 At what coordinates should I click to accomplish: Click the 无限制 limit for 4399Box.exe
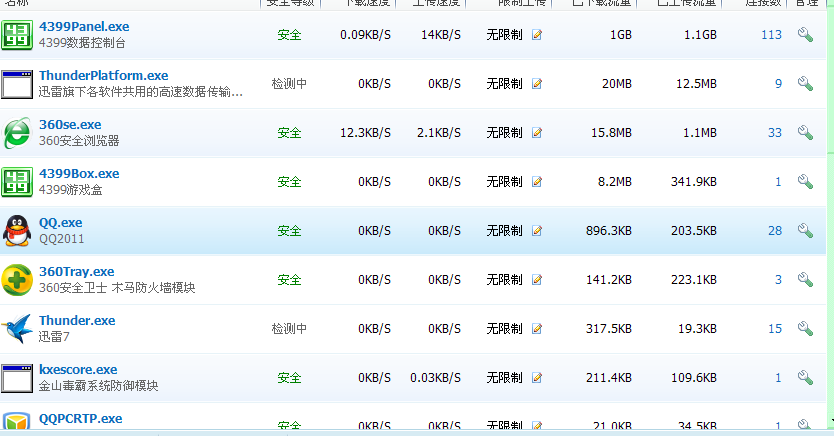504,182
